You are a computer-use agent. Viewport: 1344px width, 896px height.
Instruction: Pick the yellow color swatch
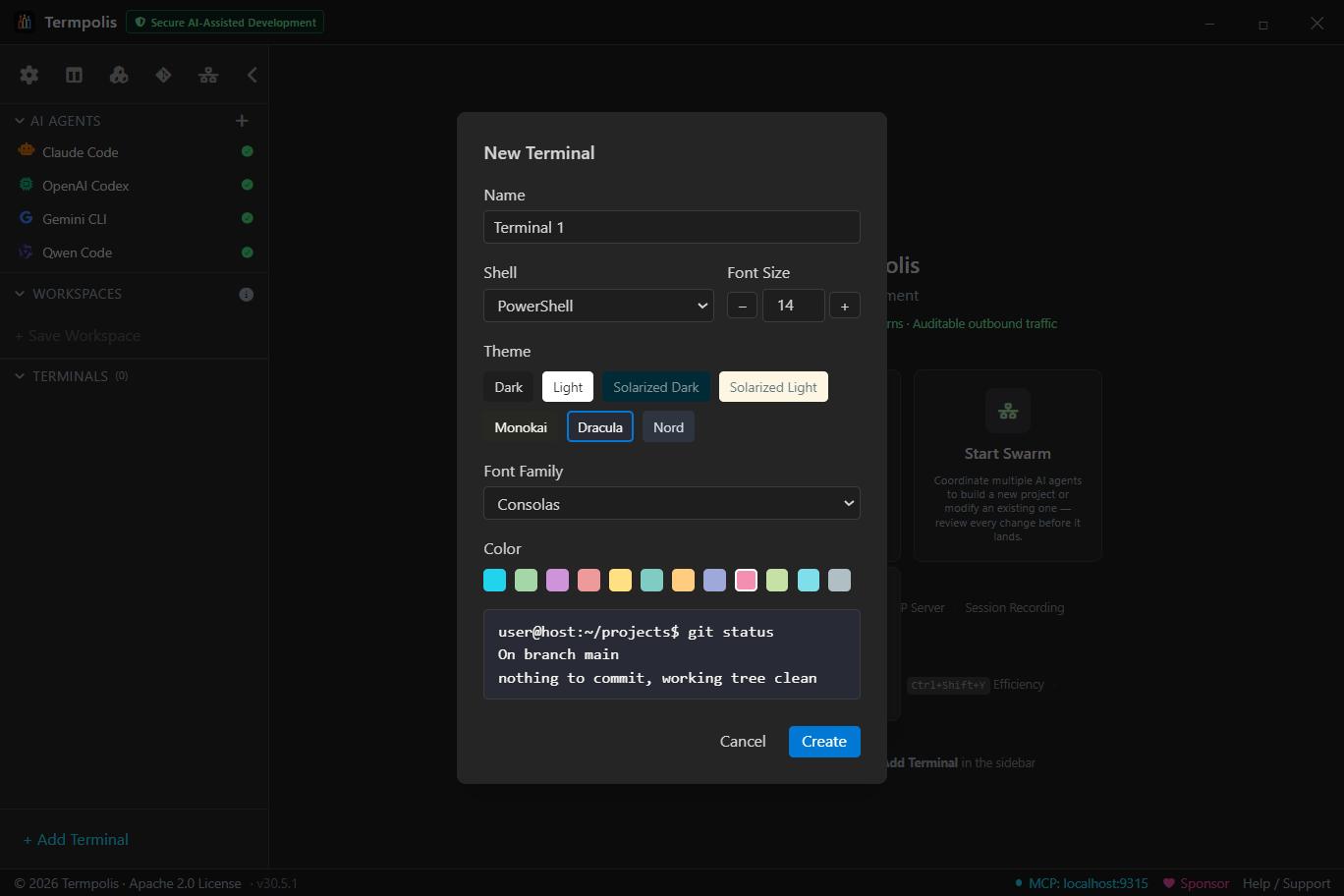(x=621, y=580)
